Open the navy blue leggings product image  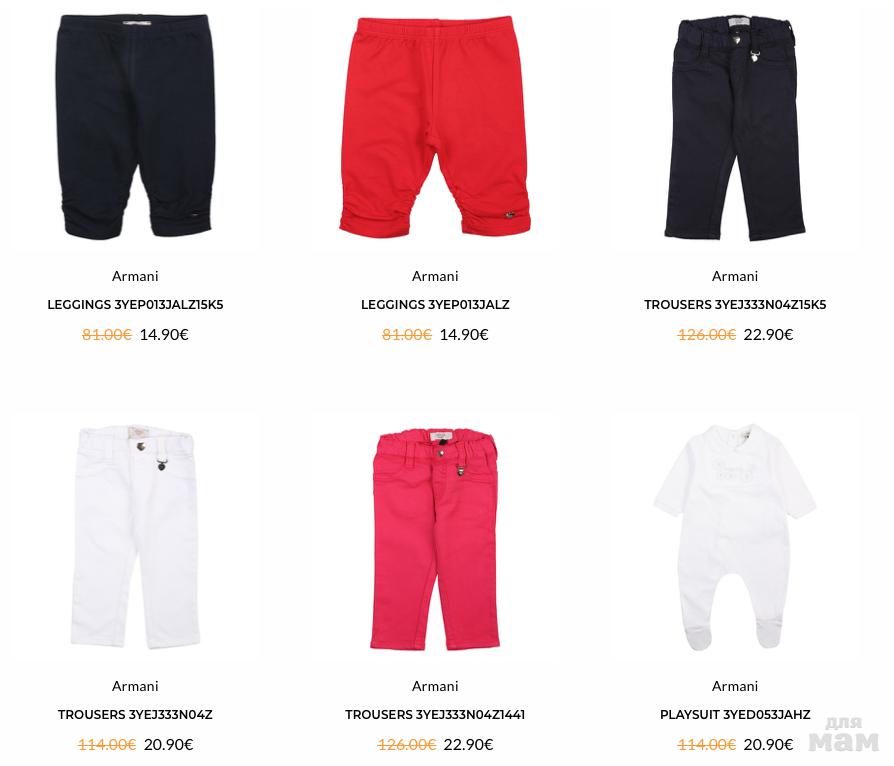coord(135,127)
